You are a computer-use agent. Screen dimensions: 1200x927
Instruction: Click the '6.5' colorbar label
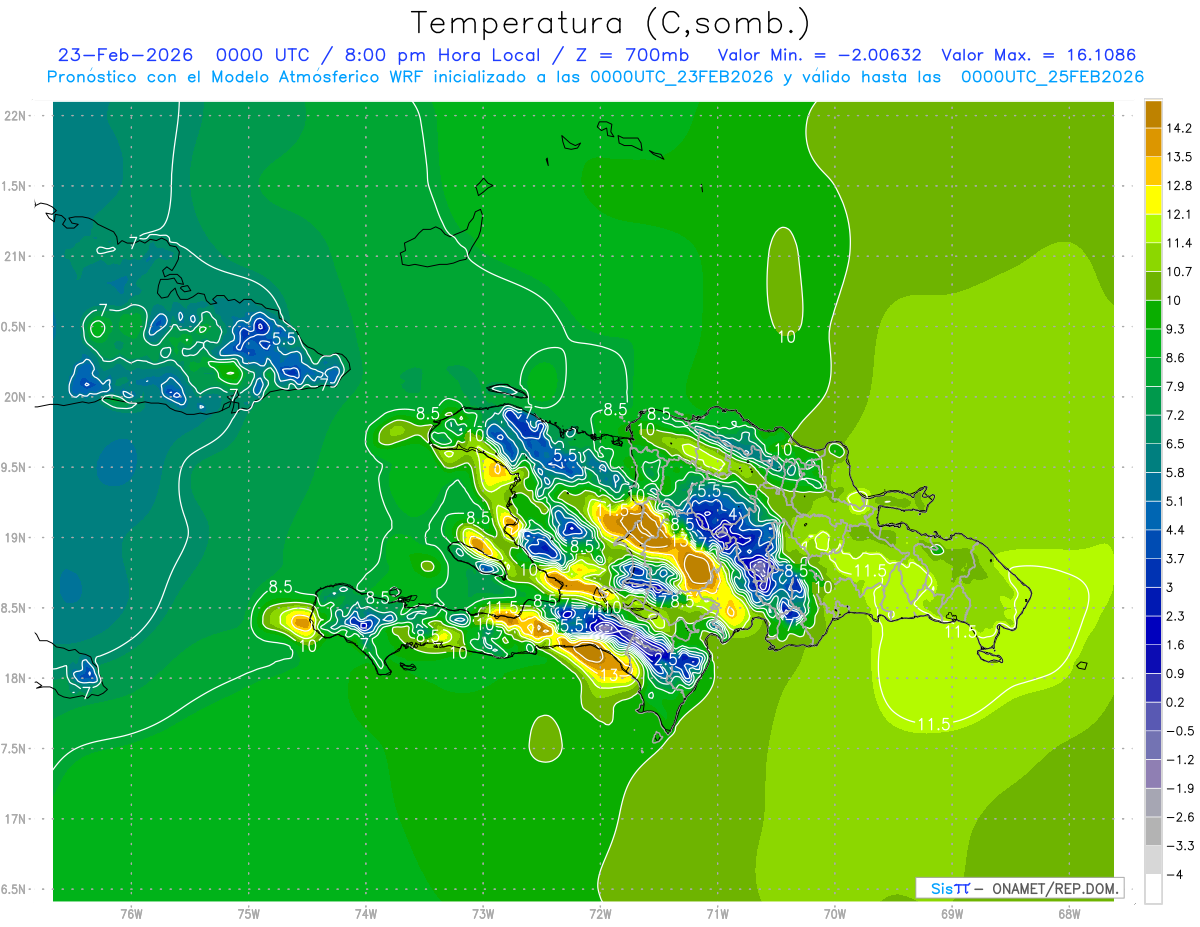[1176, 444]
